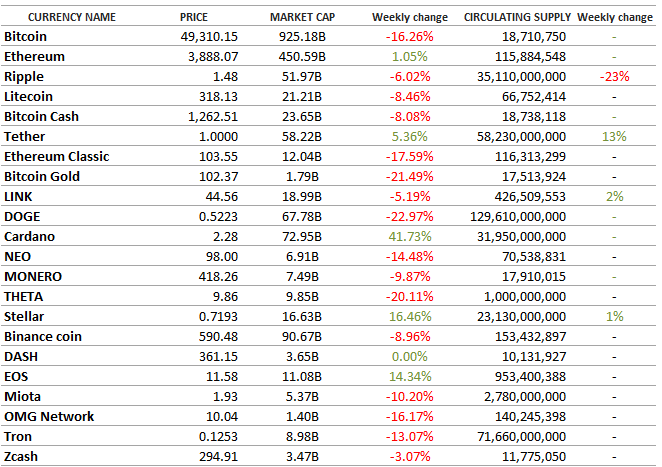Viewport: 662px width, 467px height.
Task: Click Ripple supply 35,110,000,000
Action: pos(521,77)
